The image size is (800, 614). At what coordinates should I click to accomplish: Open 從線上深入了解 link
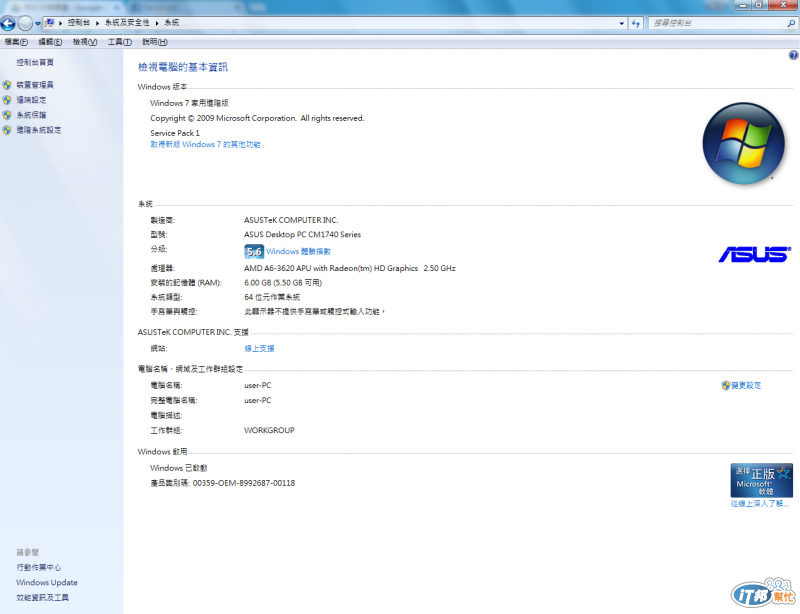(759, 503)
